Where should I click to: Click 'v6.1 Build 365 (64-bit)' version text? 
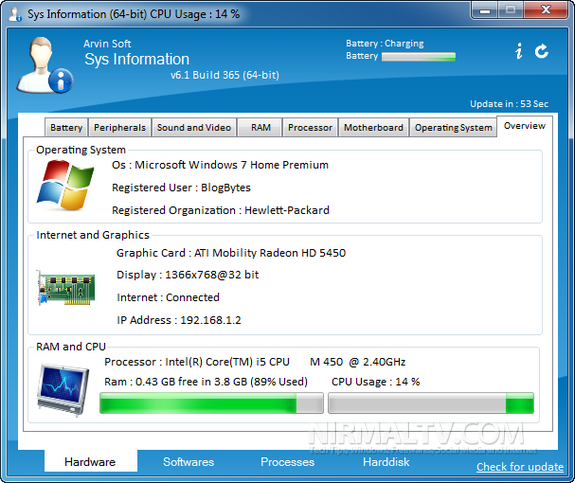pos(225,75)
